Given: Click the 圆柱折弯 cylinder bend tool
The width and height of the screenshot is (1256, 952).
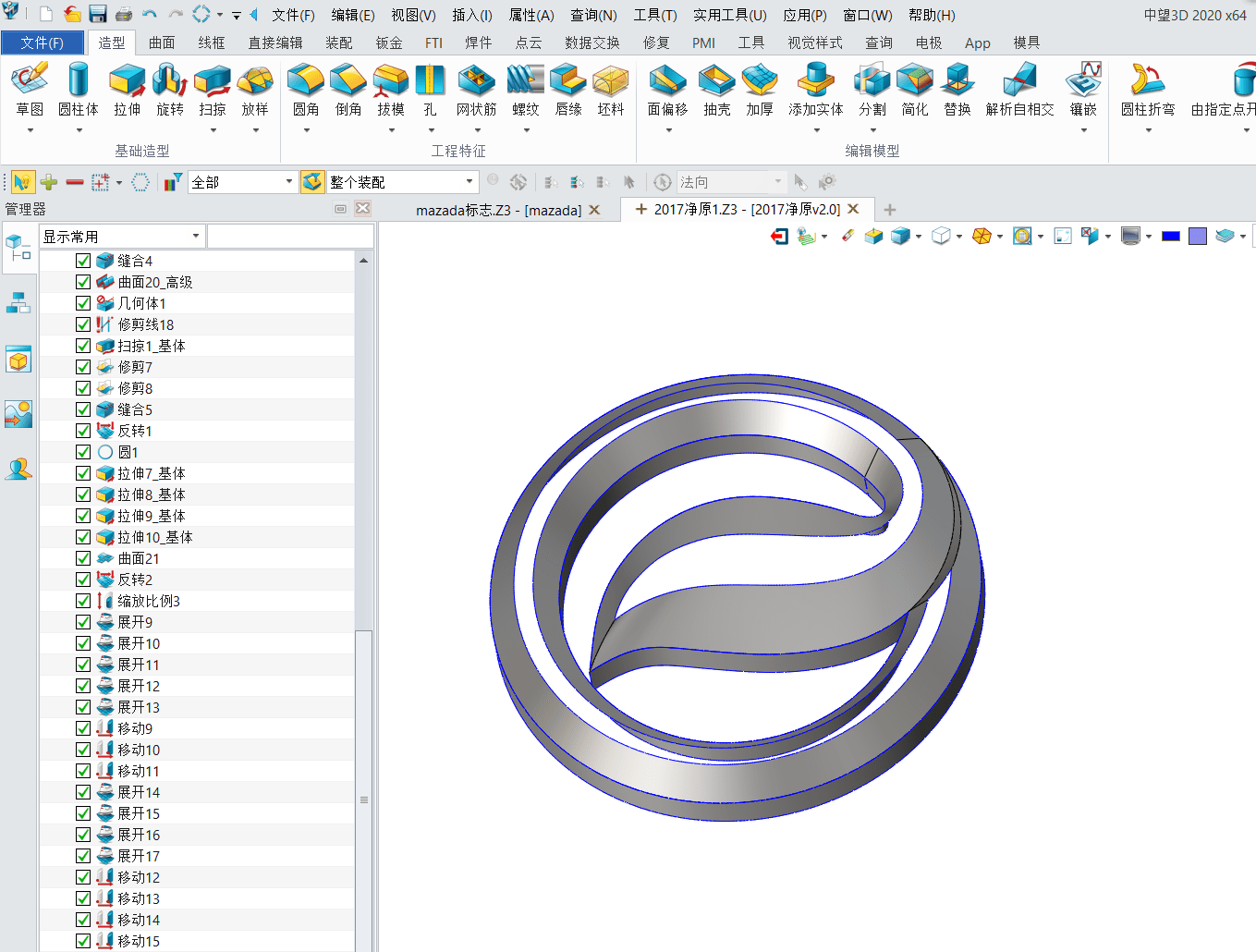Looking at the screenshot, I should tap(1148, 90).
